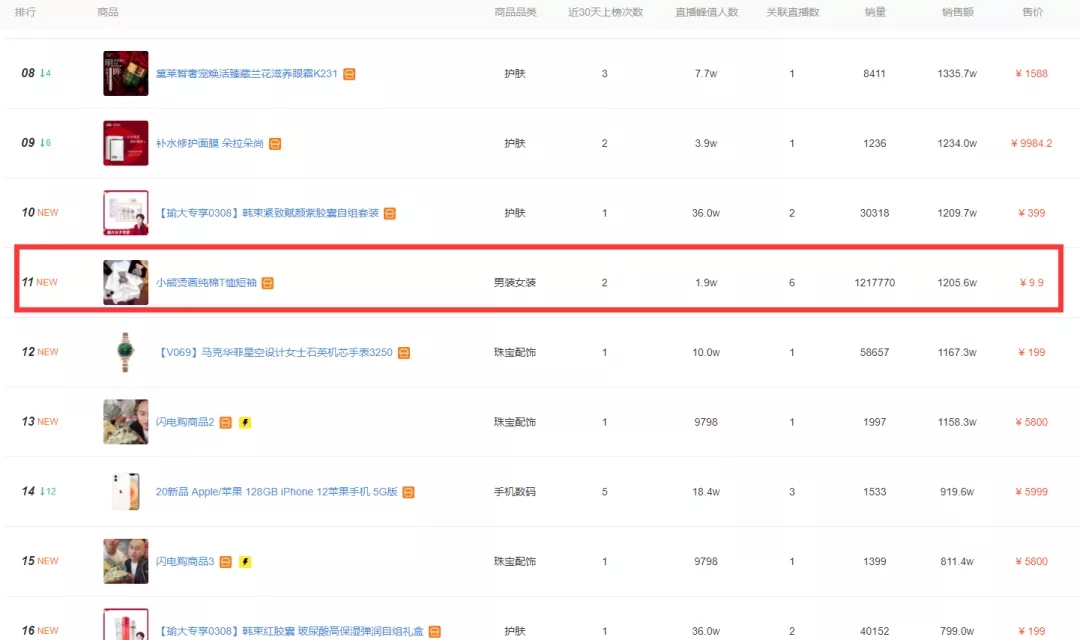Open the 小熊烫画纯棉T恤短袖 product link
This screenshot has height=640, width=1080.
(205, 283)
